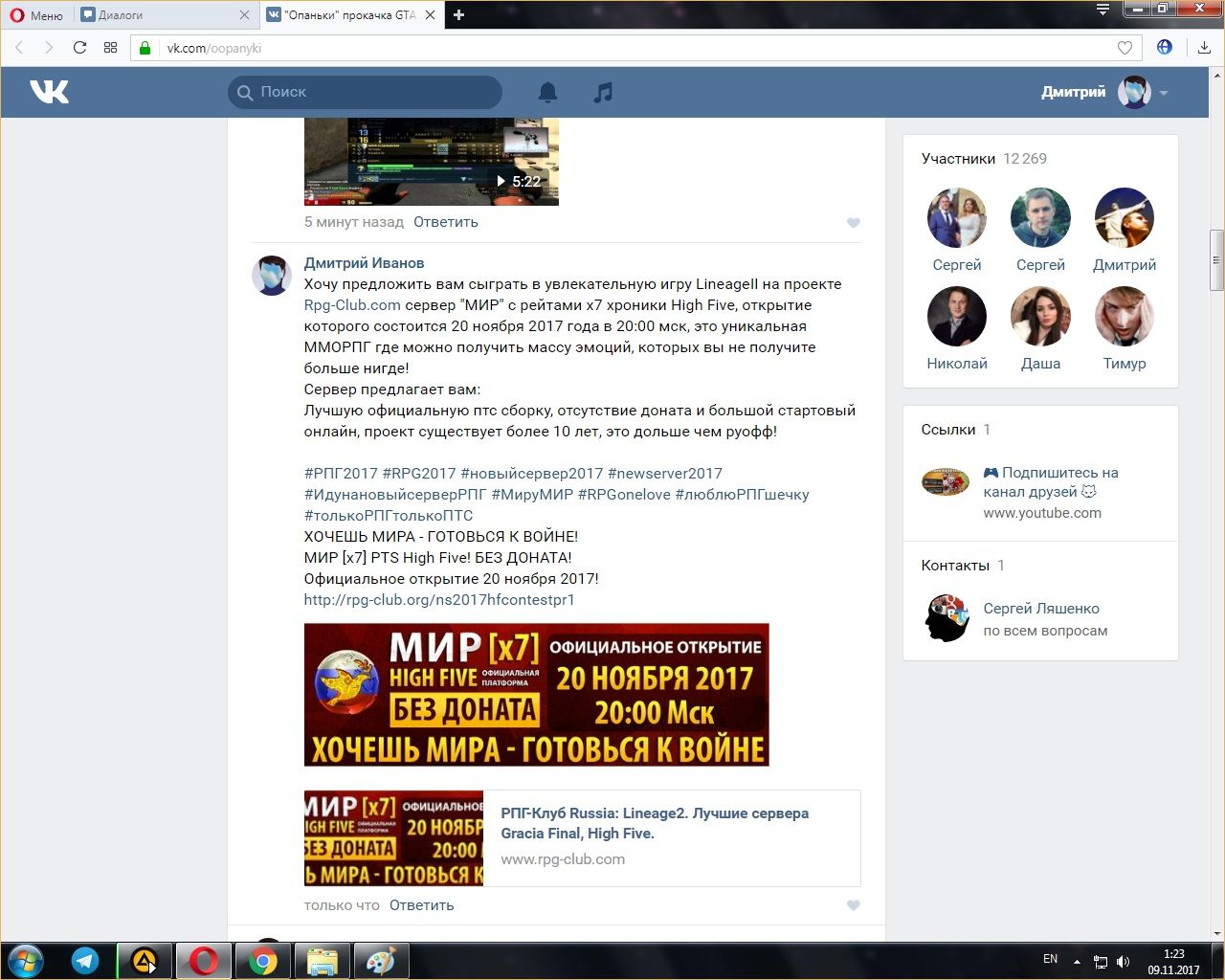Viewport: 1225px width, 980px height.
Task: Open Telegram from the taskbar
Action: [x=85, y=960]
